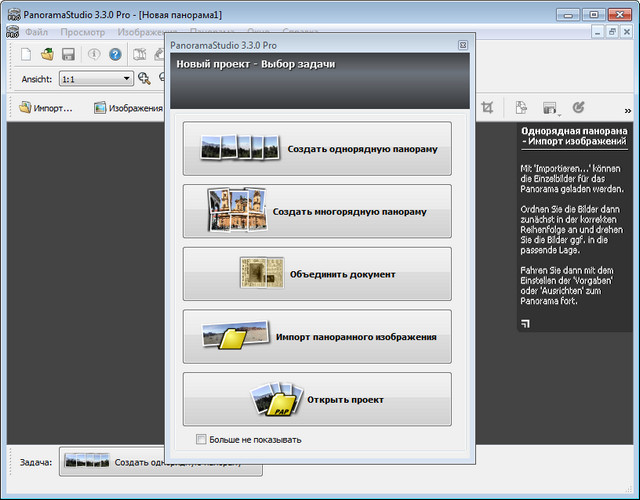
Task: Click 'Открыть проект' button
Action: pos(317,399)
